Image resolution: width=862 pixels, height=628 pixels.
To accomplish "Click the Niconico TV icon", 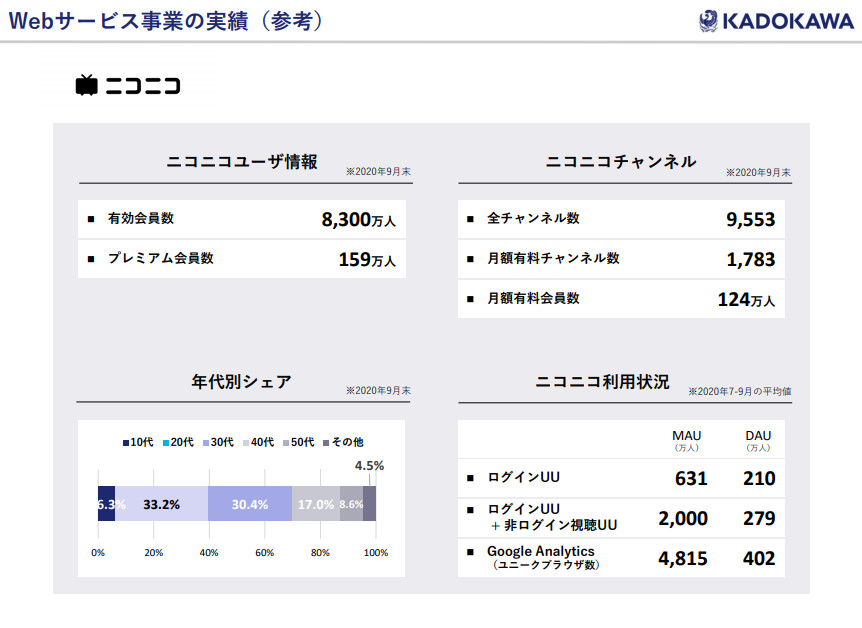I will pyautogui.click(x=87, y=85).
